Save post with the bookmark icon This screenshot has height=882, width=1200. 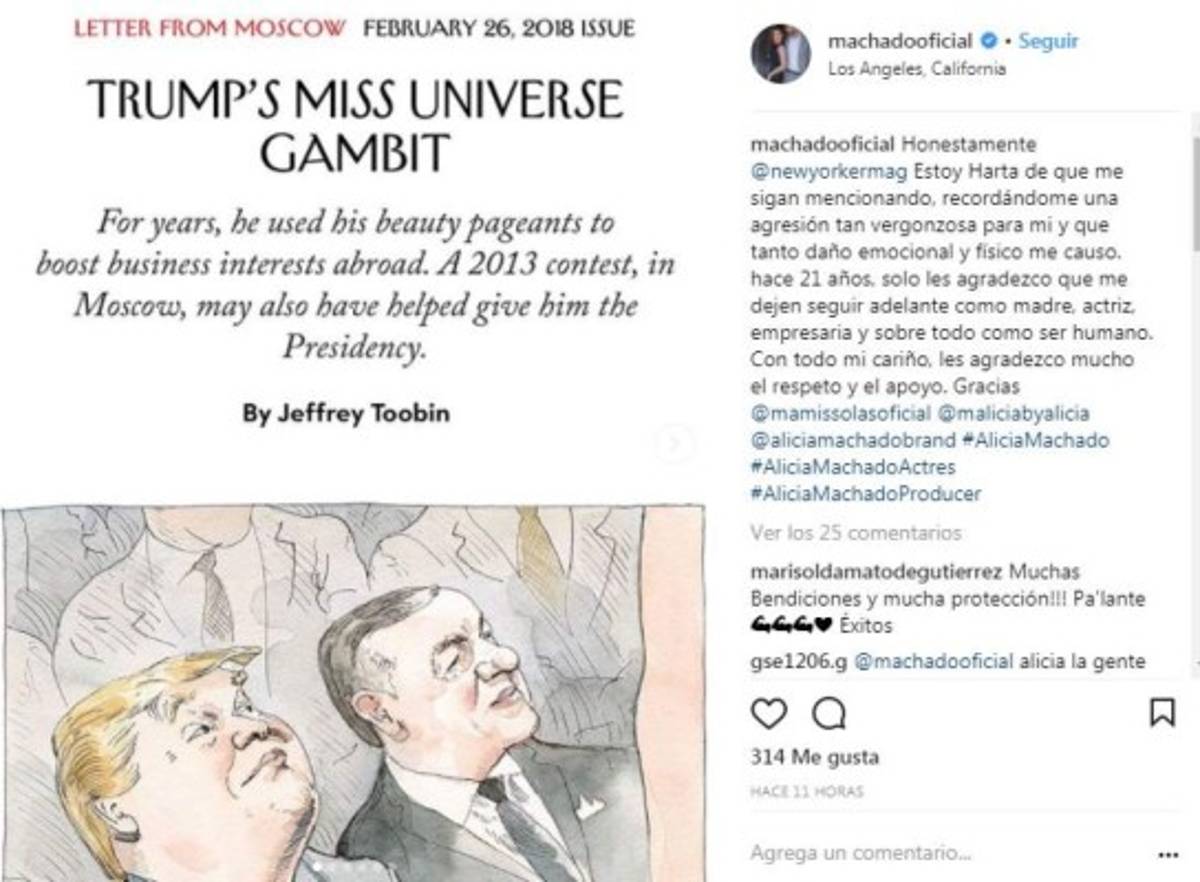click(1163, 714)
